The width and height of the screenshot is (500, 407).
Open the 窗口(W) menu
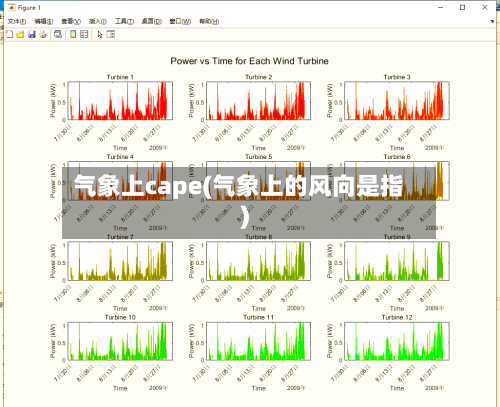[x=180, y=21]
